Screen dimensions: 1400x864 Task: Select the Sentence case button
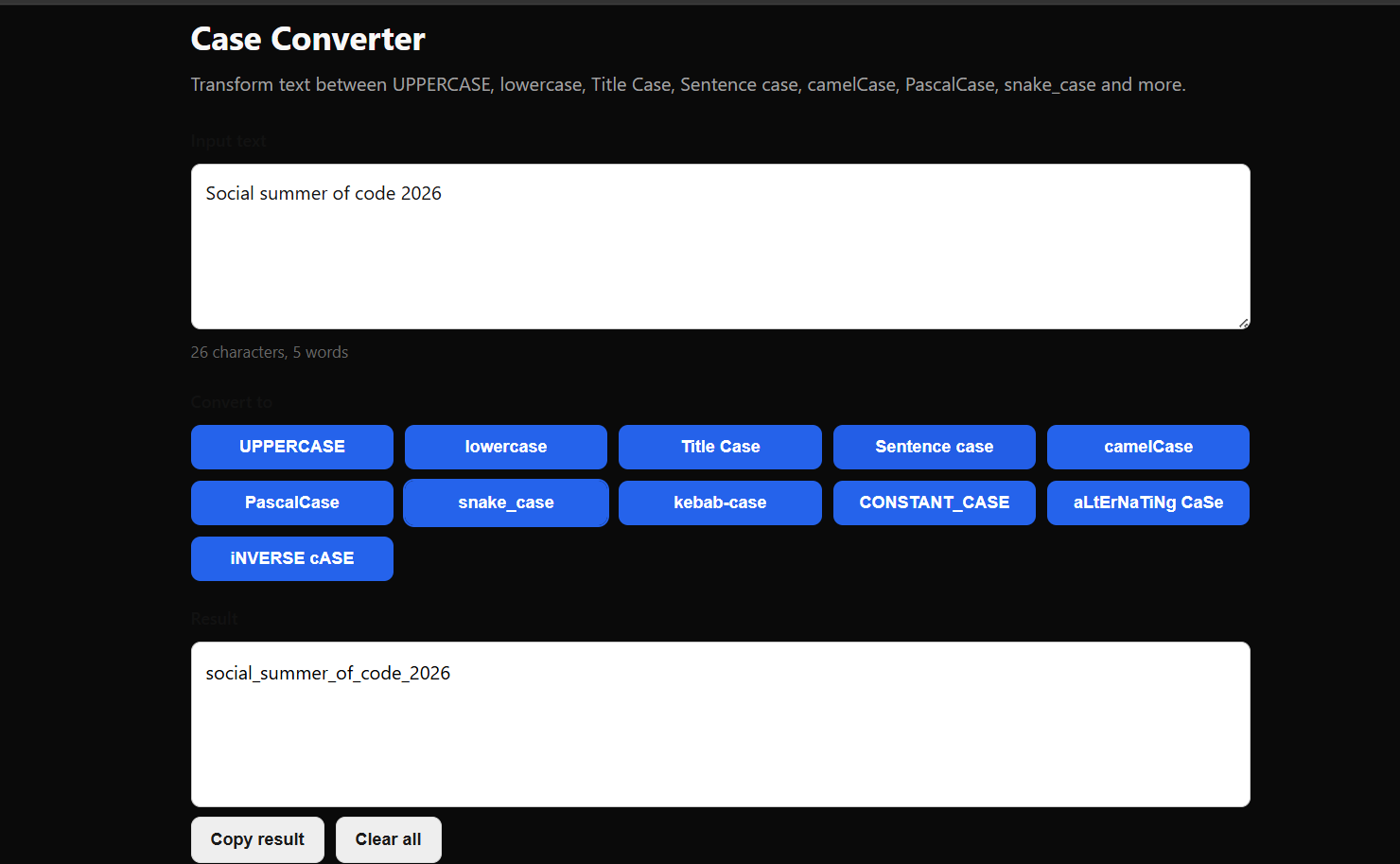[x=935, y=447]
